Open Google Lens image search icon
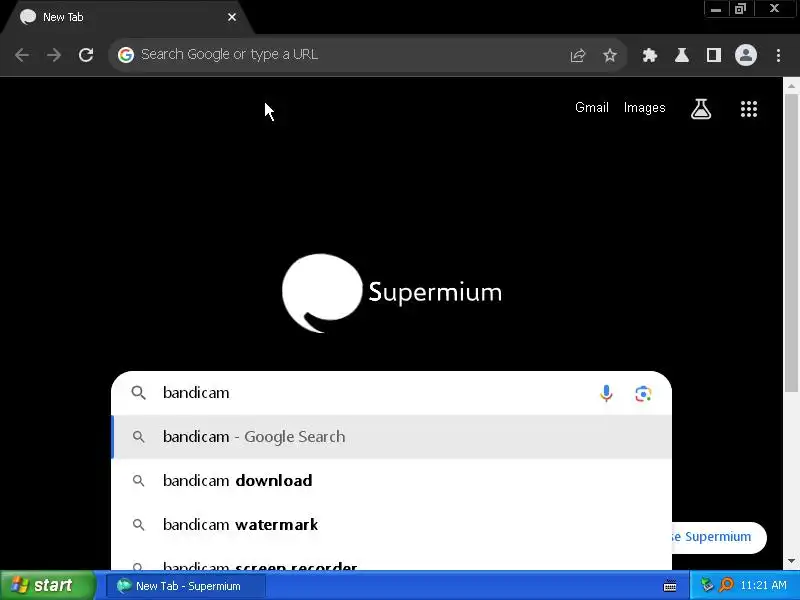The height and width of the screenshot is (600, 800). [x=643, y=393]
